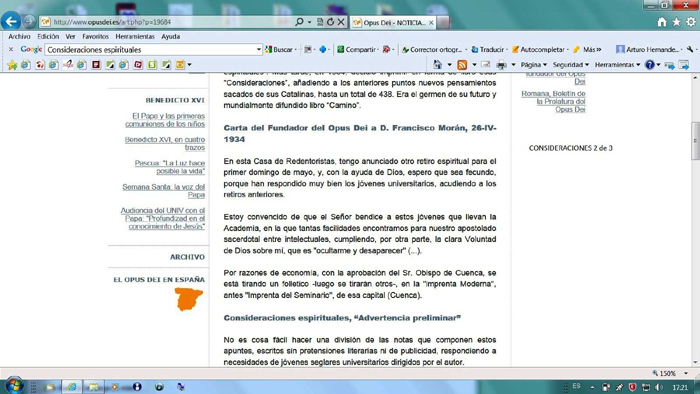Click the orange Spain map image
The width and height of the screenshot is (700, 394).
189,299
